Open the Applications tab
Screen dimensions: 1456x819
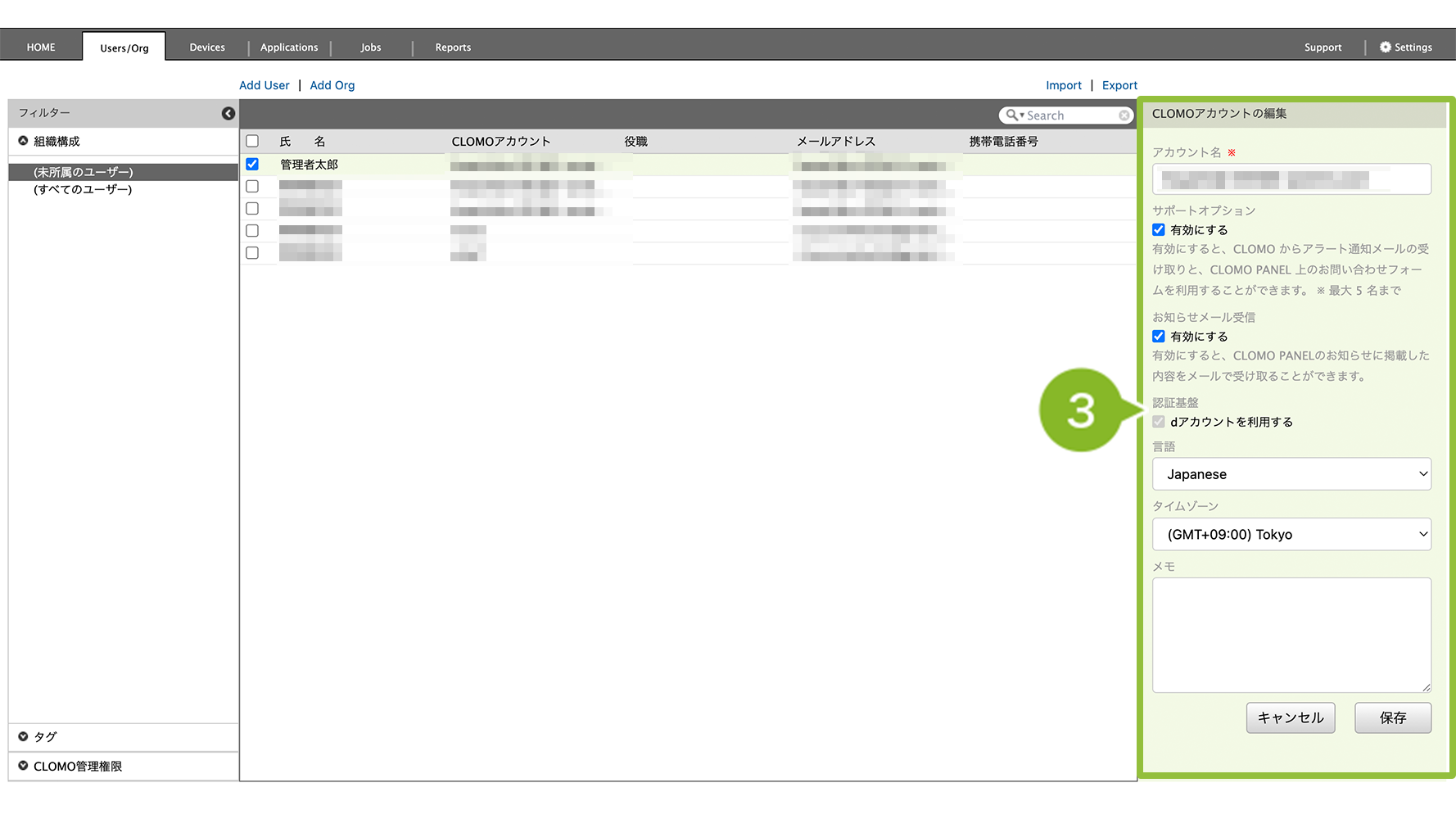click(289, 48)
